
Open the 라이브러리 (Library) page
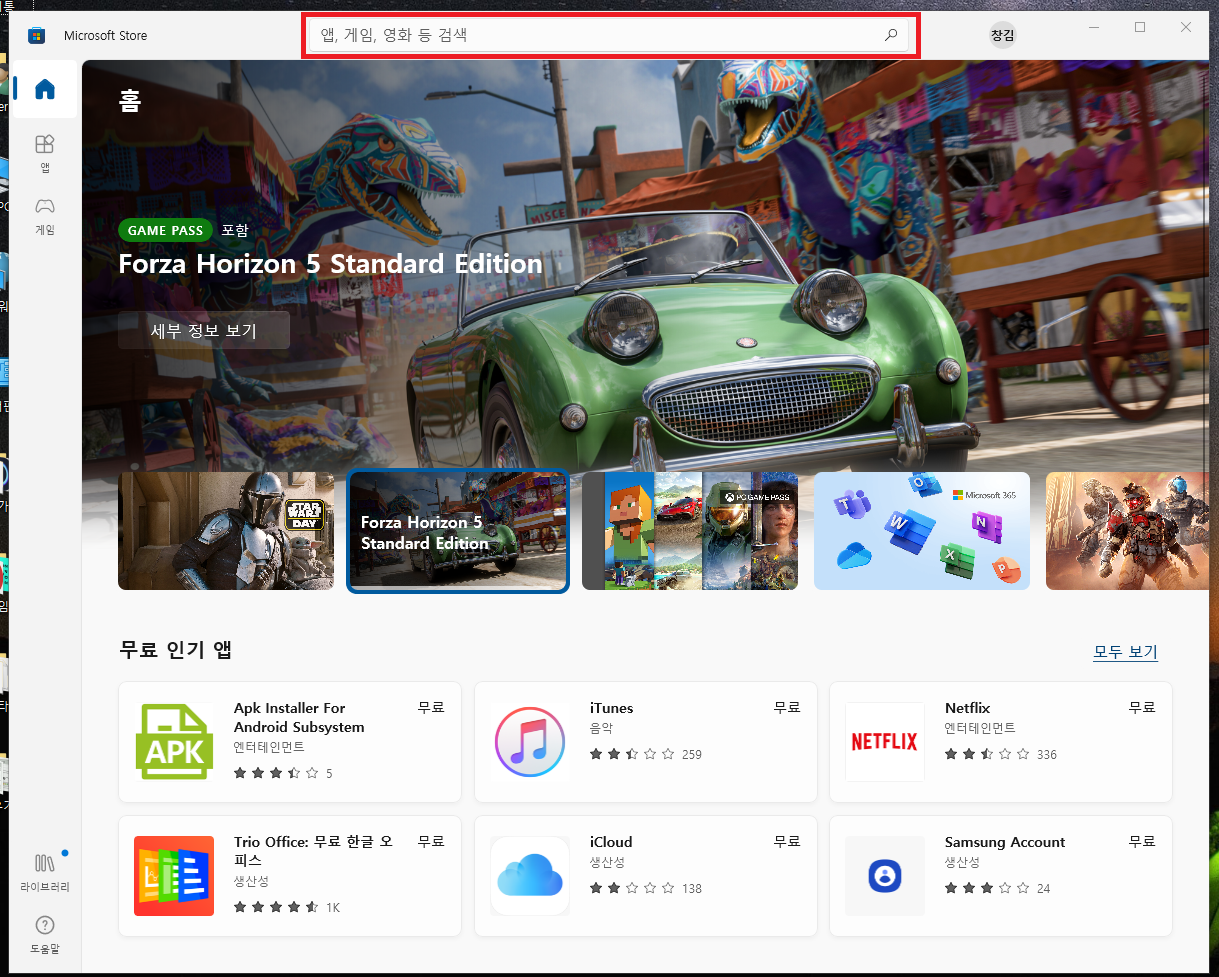click(45, 871)
